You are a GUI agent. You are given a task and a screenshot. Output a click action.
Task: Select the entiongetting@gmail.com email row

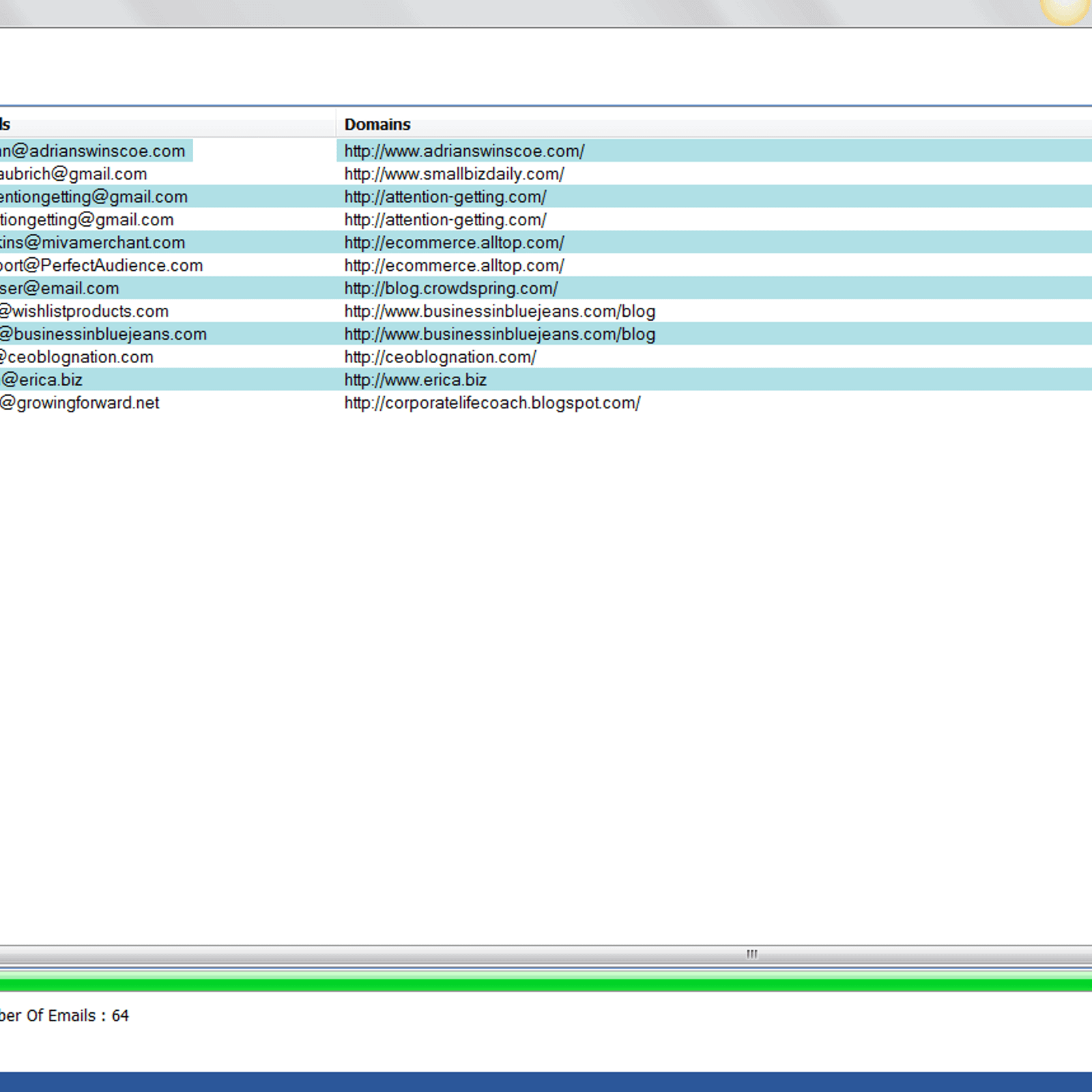94,197
